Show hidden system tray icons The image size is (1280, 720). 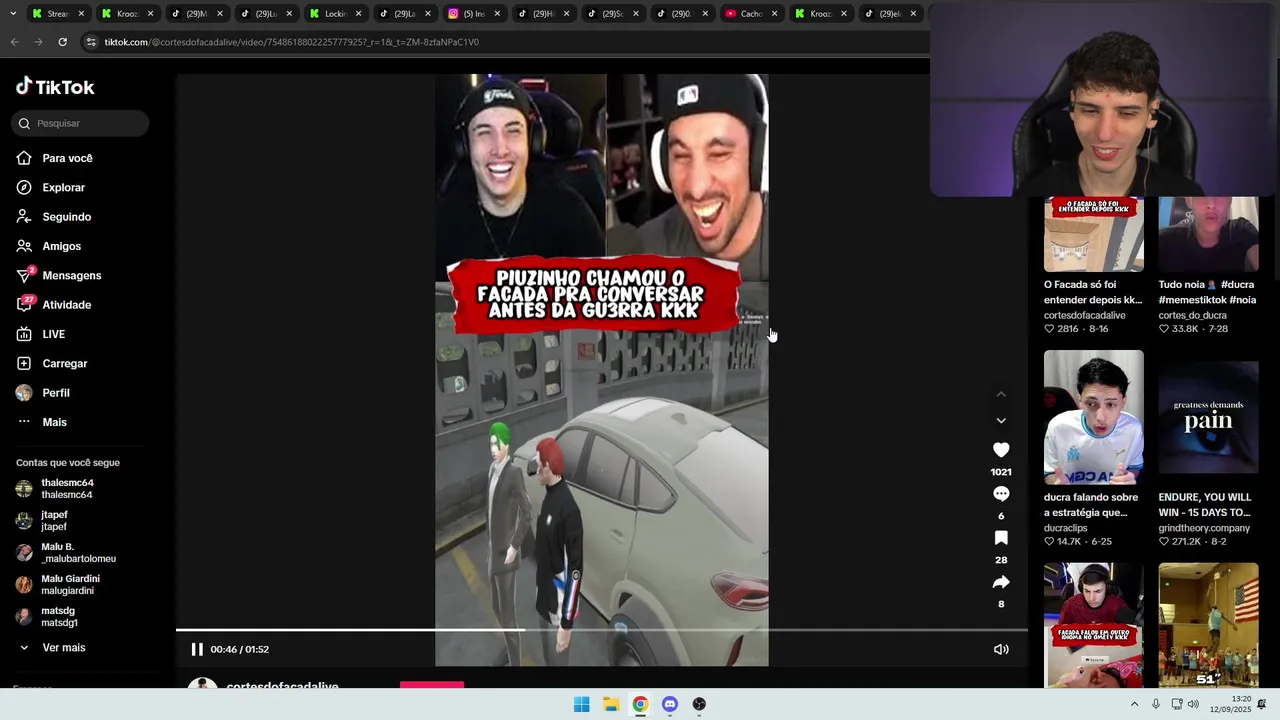[1134, 704]
